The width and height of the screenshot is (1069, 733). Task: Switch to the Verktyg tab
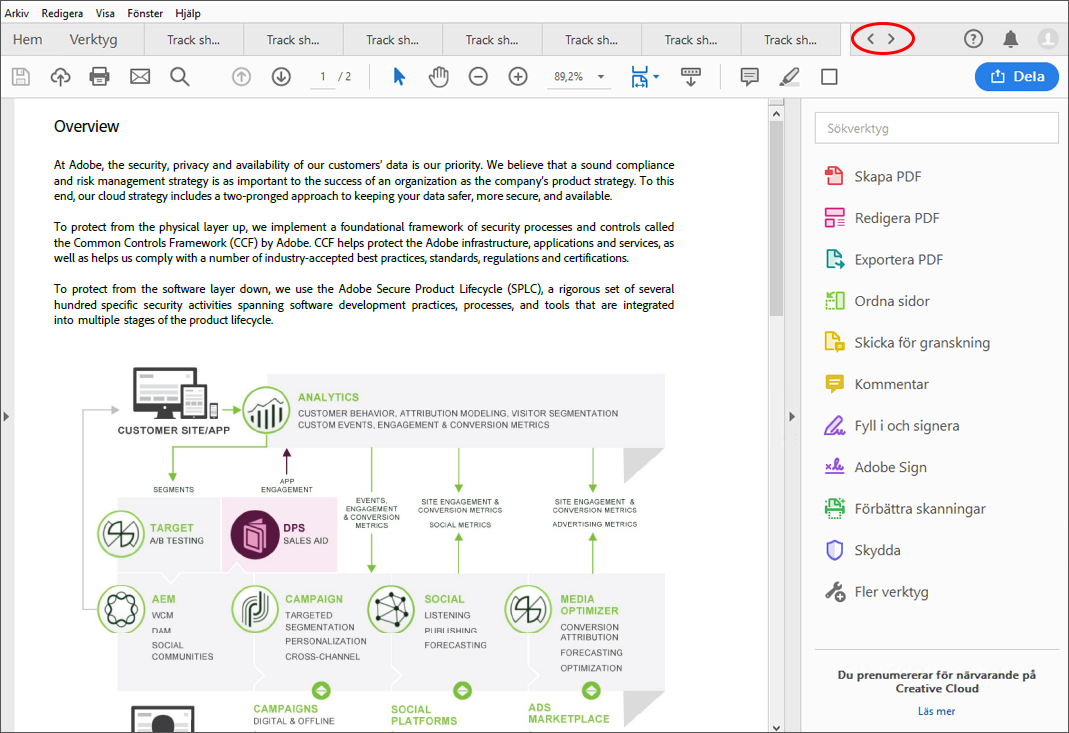(93, 40)
